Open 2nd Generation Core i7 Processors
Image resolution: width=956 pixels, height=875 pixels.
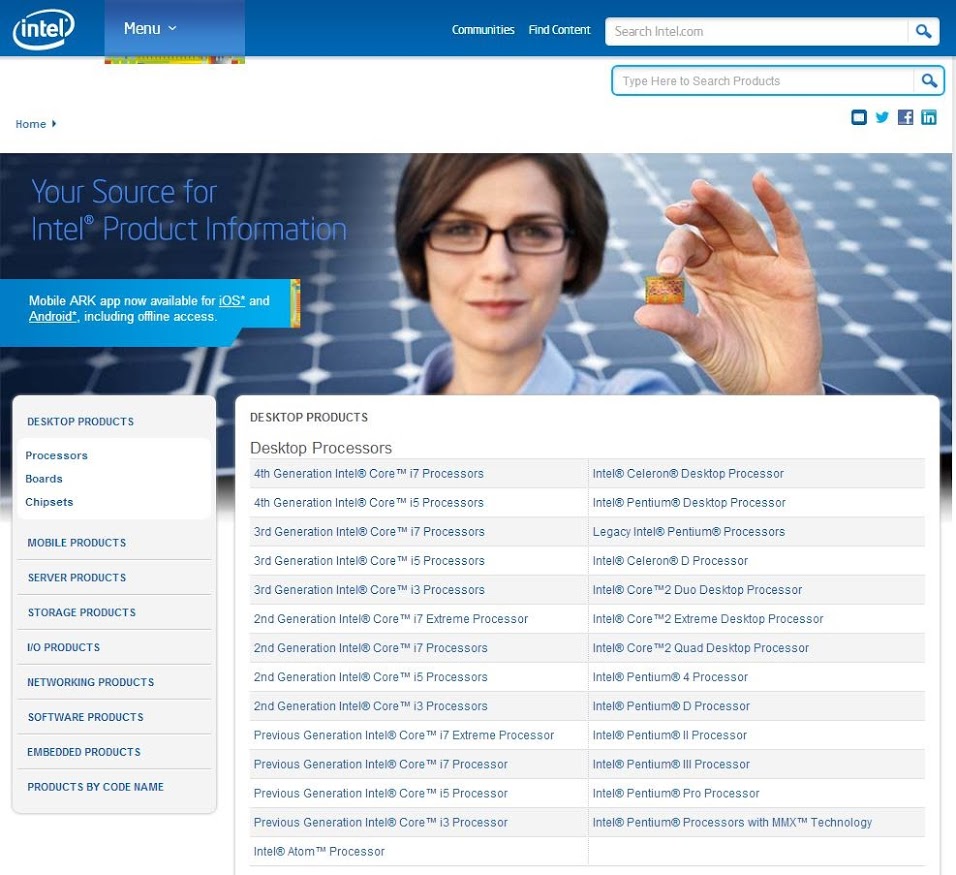point(371,648)
